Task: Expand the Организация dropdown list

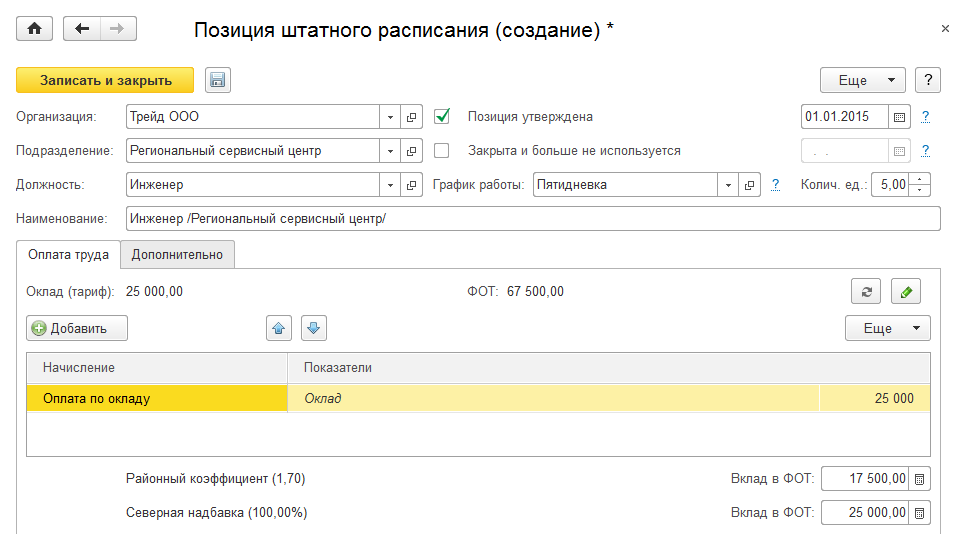Action: (390, 117)
